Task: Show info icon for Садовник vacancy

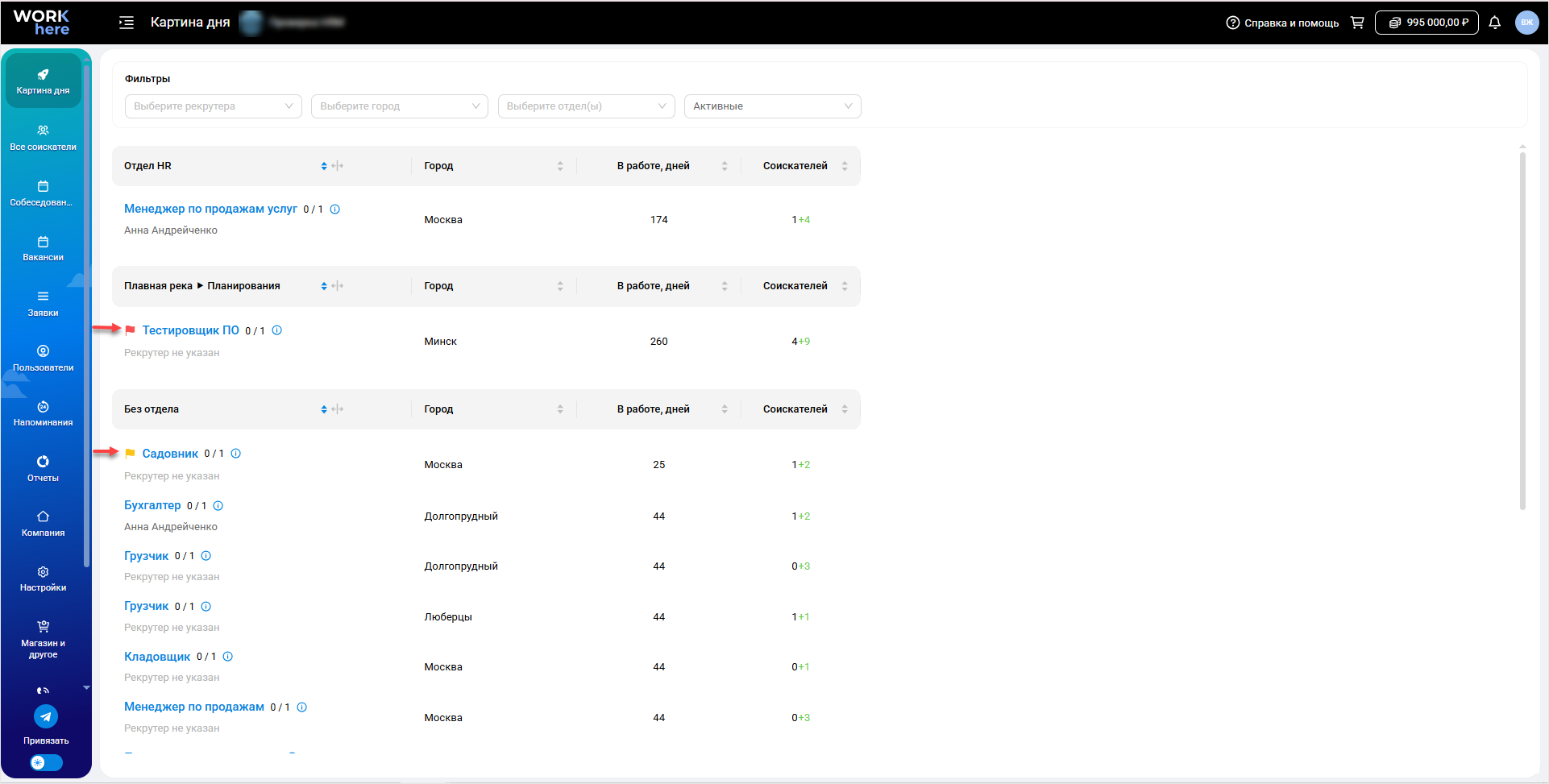Action: 236,454
